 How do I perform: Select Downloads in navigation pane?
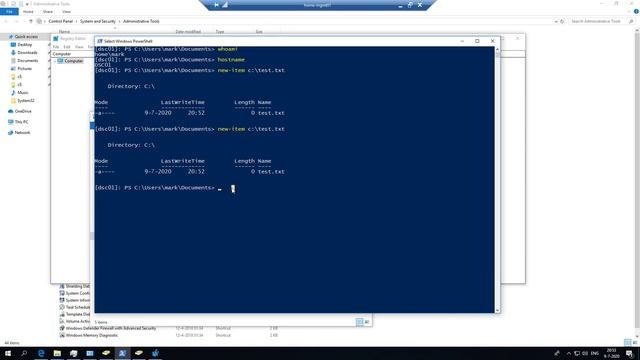27,53
